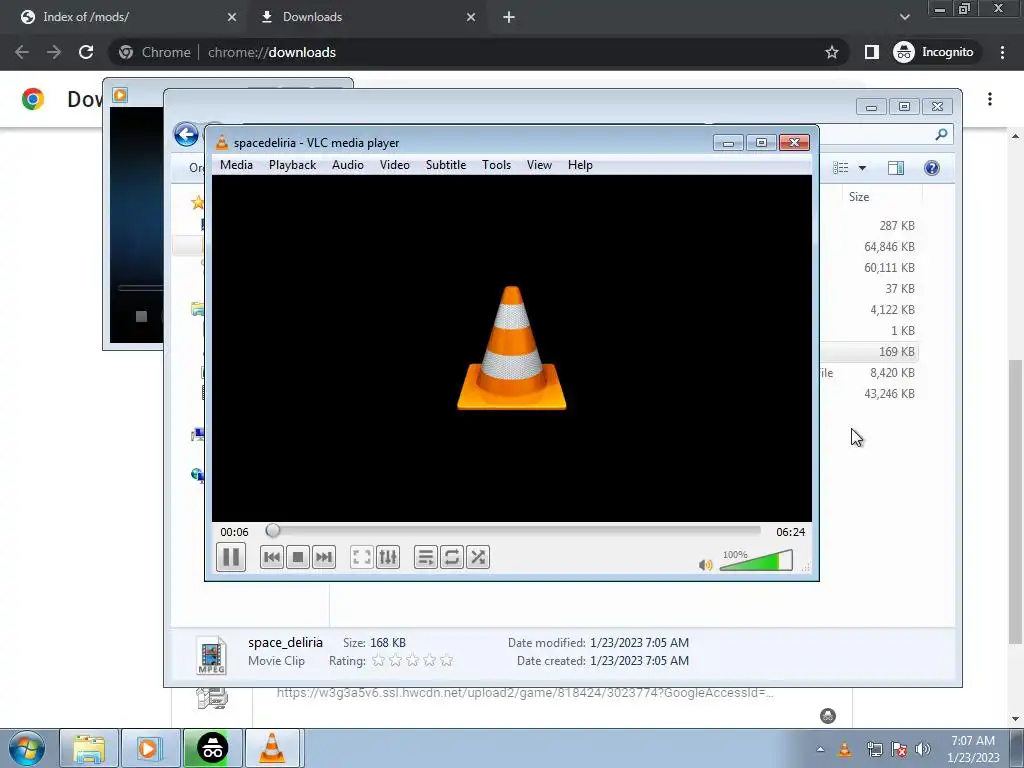Open Explorer change view dropdown arrow

coord(862,168)
